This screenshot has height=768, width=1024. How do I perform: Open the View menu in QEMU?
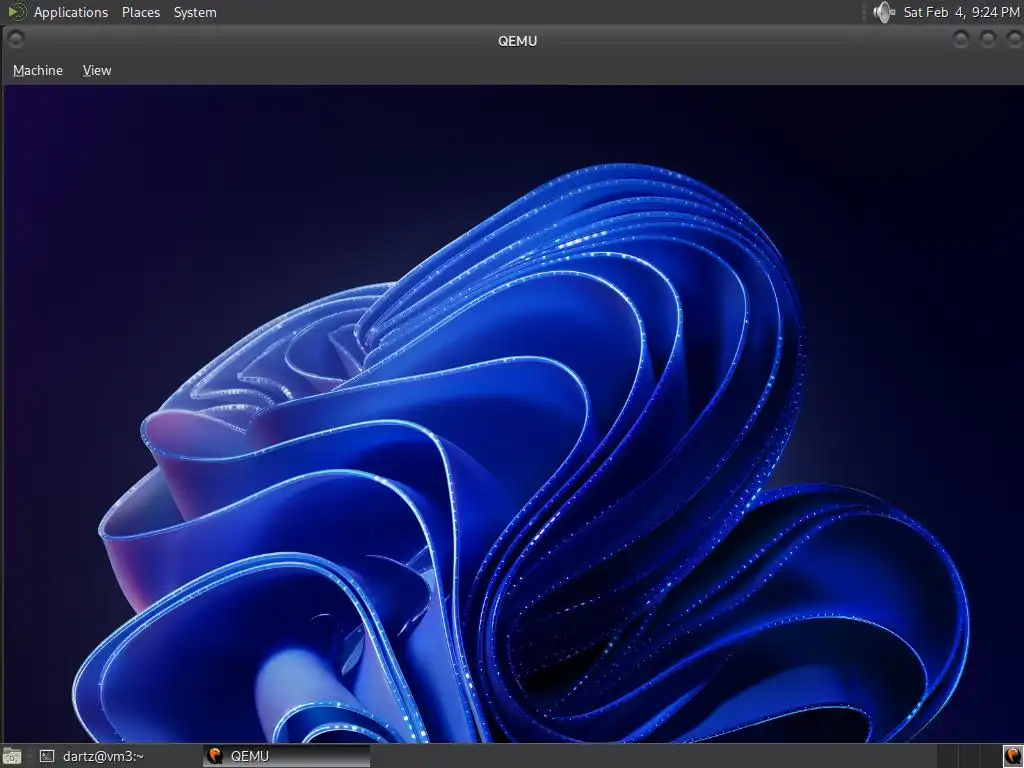(x=97, y=71)
